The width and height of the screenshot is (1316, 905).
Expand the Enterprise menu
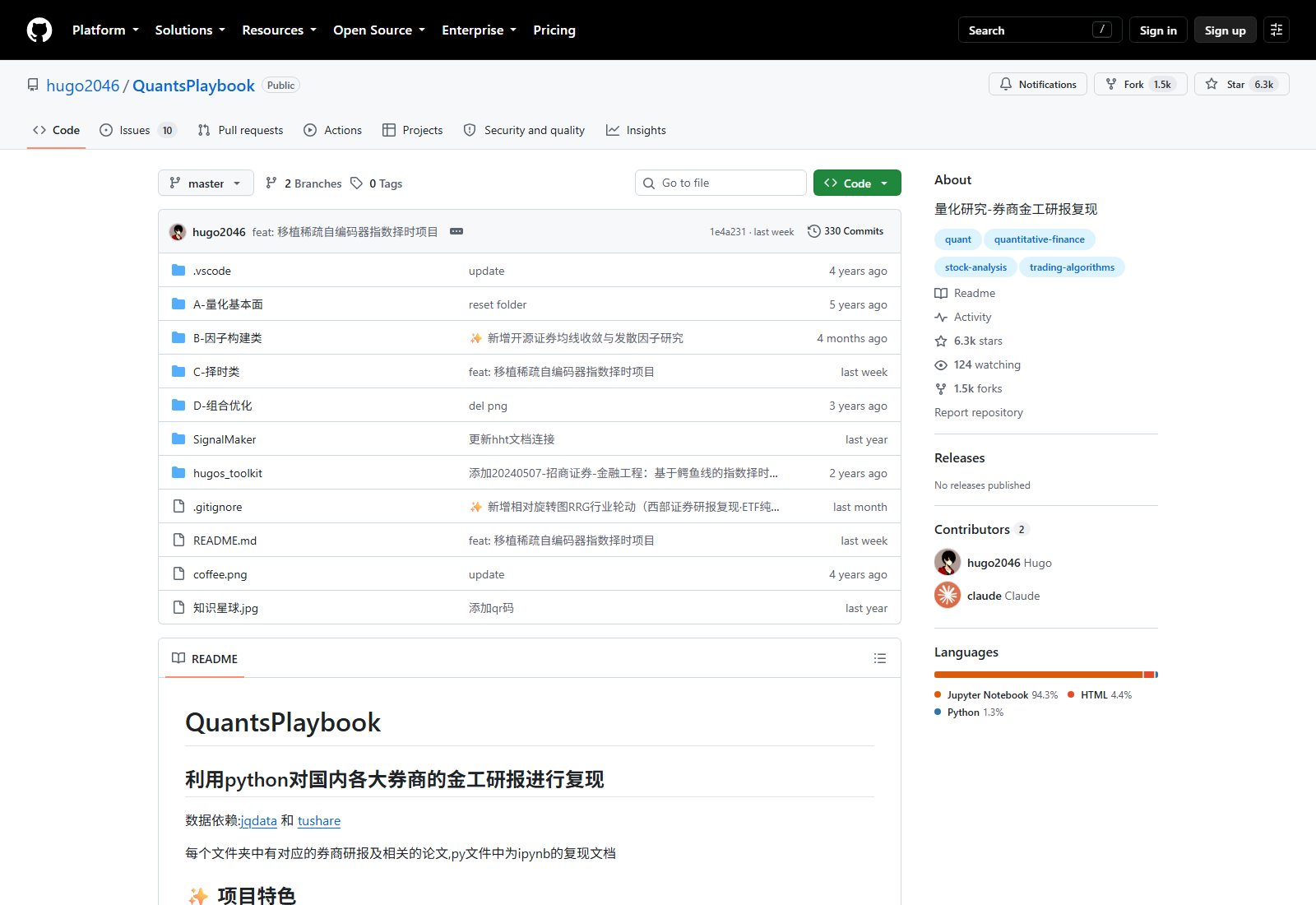(479, 30)
